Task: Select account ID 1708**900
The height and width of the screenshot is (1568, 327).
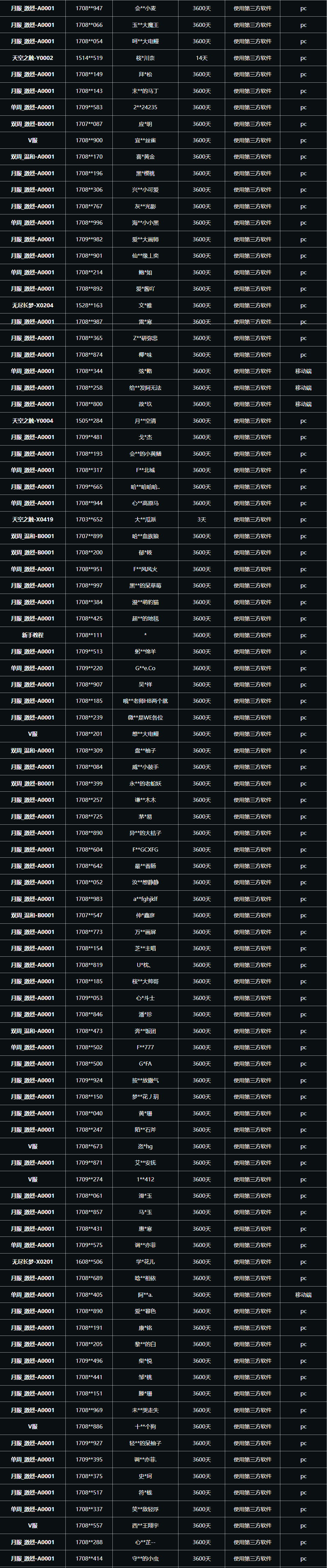Action: click(x=89, y=140)
